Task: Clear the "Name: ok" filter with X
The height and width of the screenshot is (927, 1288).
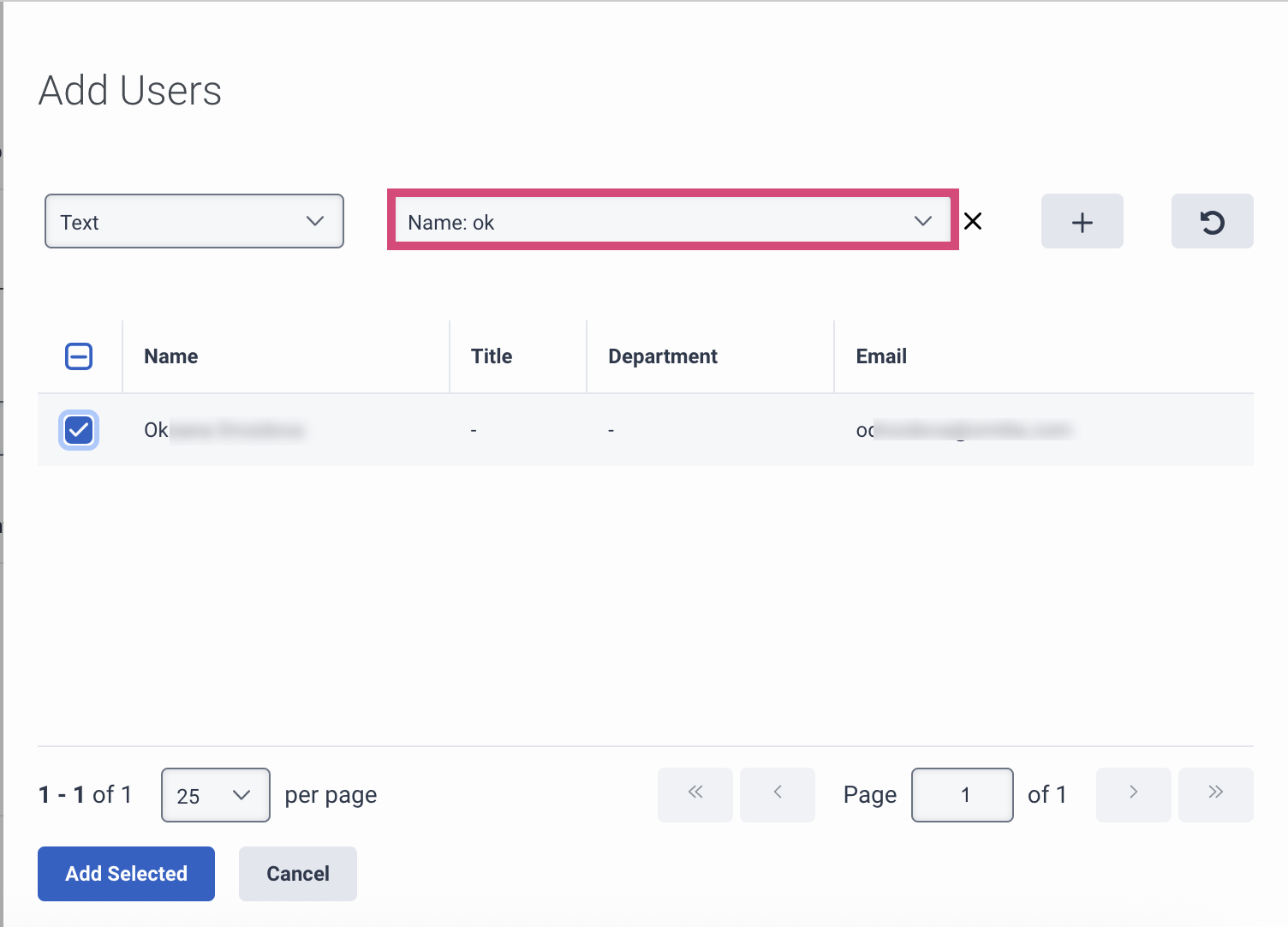Action: click(x=973, y=222)
